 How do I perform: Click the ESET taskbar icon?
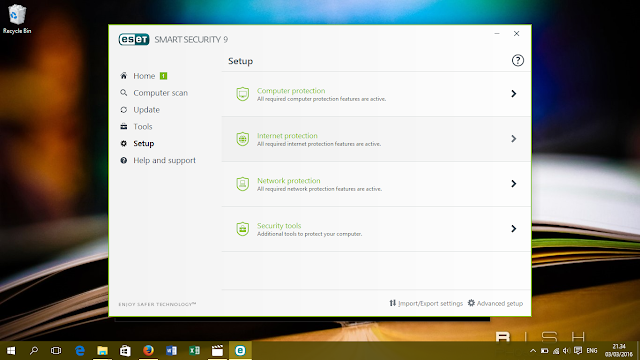[240, 351]
